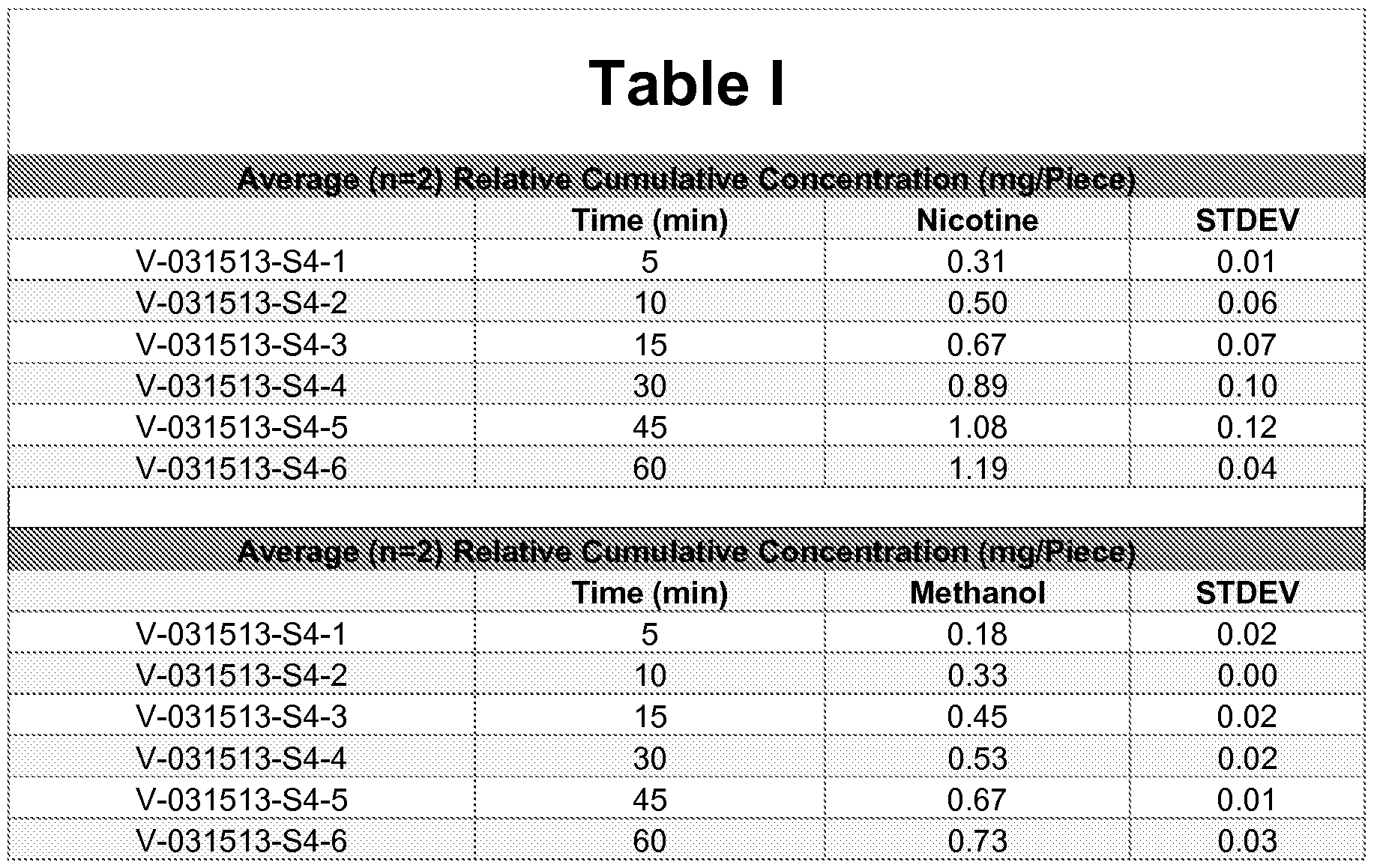Viewport: 1374px width, 868px height.
Task: Click the methanol value 0.73 cell
Action: pyautogui.click(x=977, y=841)
